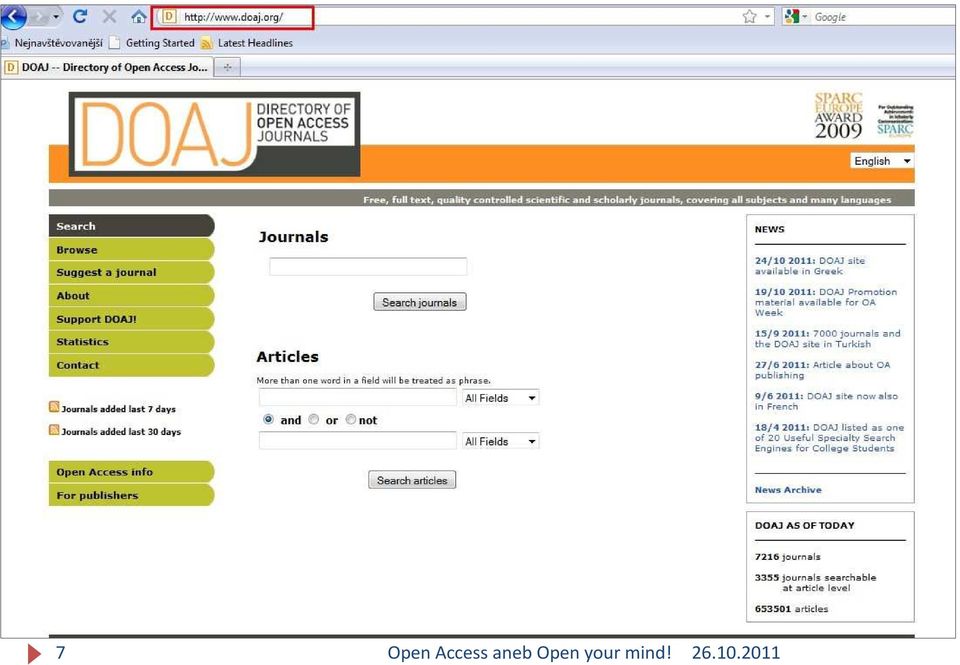The image size is (960, 665).
Task: Select the 'not' radio button
Action: pos(351,419)
